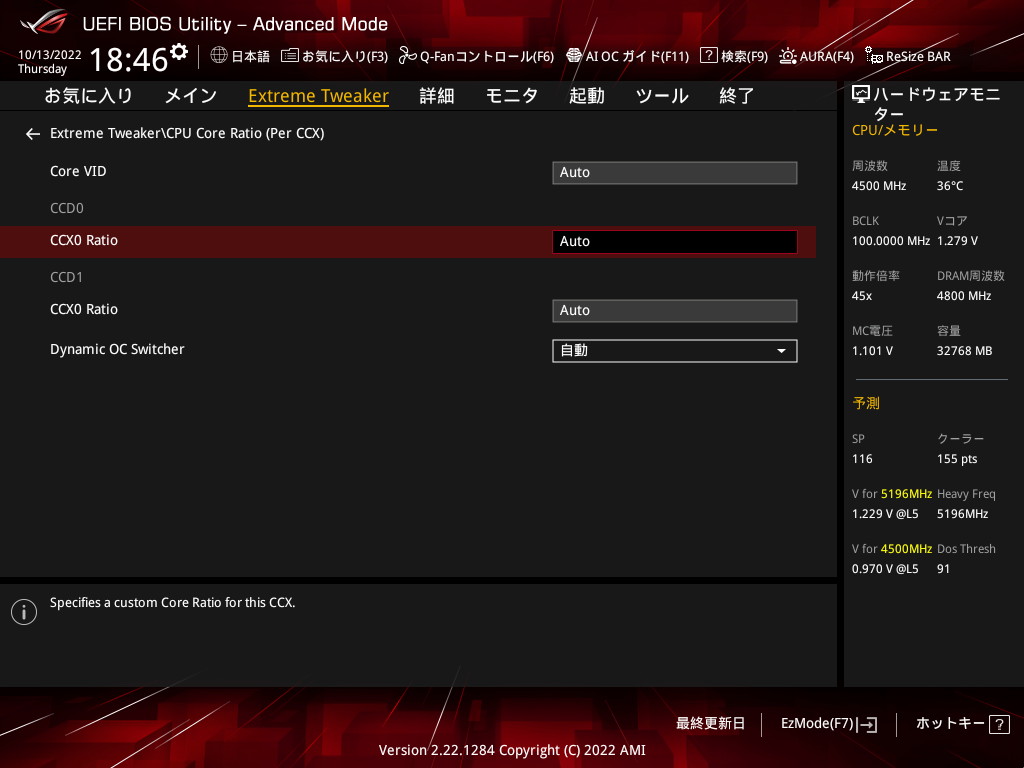Switch to お気に入り tab
This screenshot has width=1024, height=768.
click(88, 96)
